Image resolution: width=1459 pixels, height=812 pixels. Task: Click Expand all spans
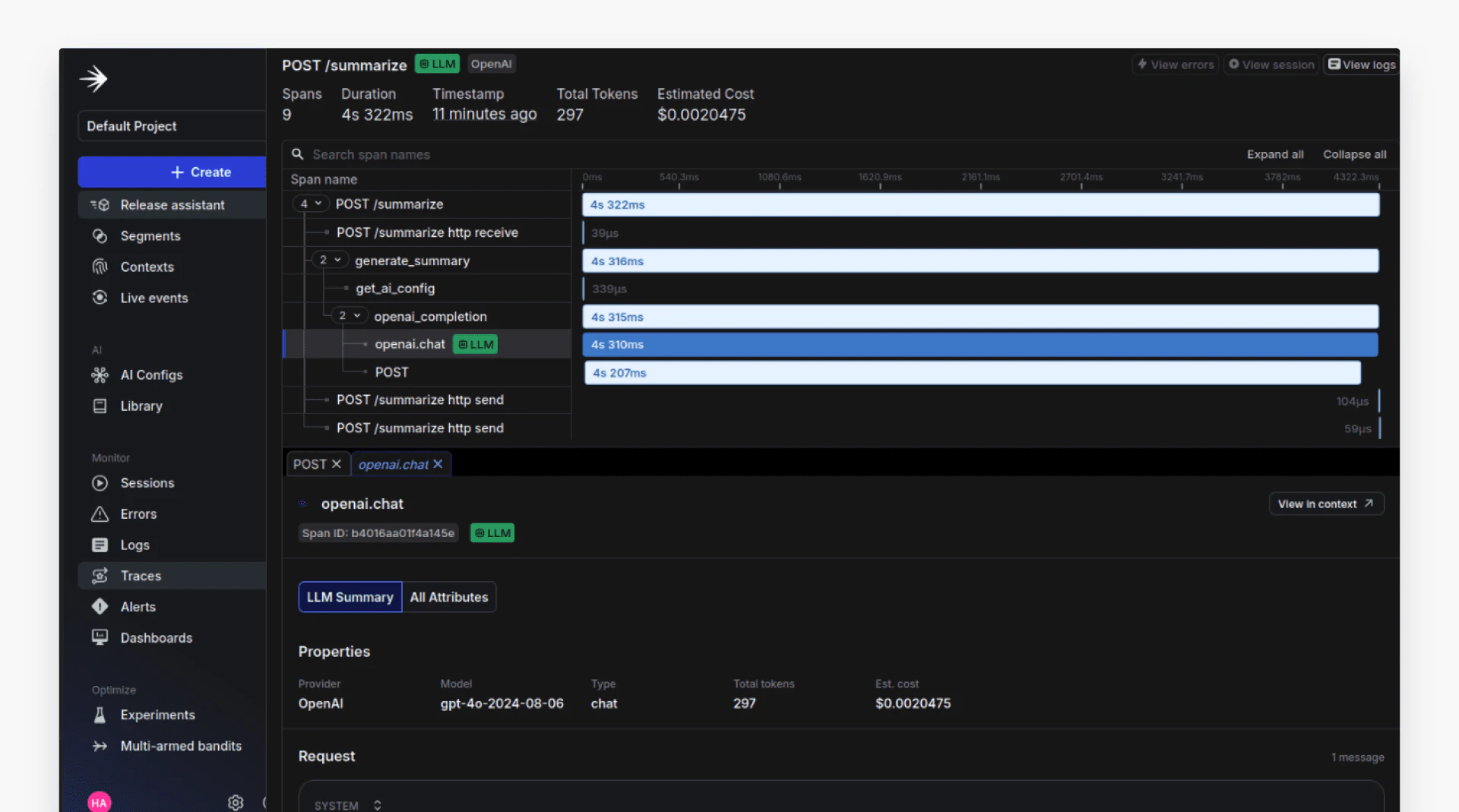point(1275,154)
